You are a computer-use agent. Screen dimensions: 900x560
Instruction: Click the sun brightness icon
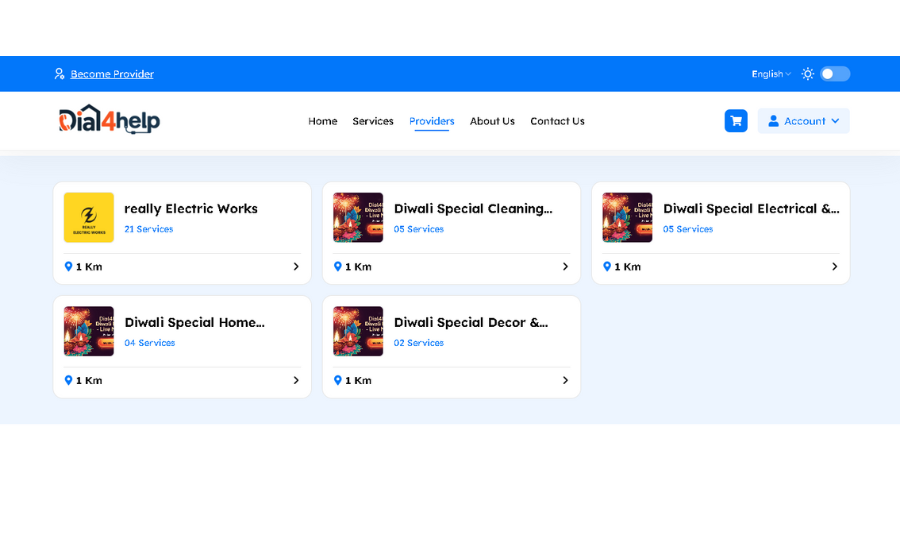(x=807, y=74)
